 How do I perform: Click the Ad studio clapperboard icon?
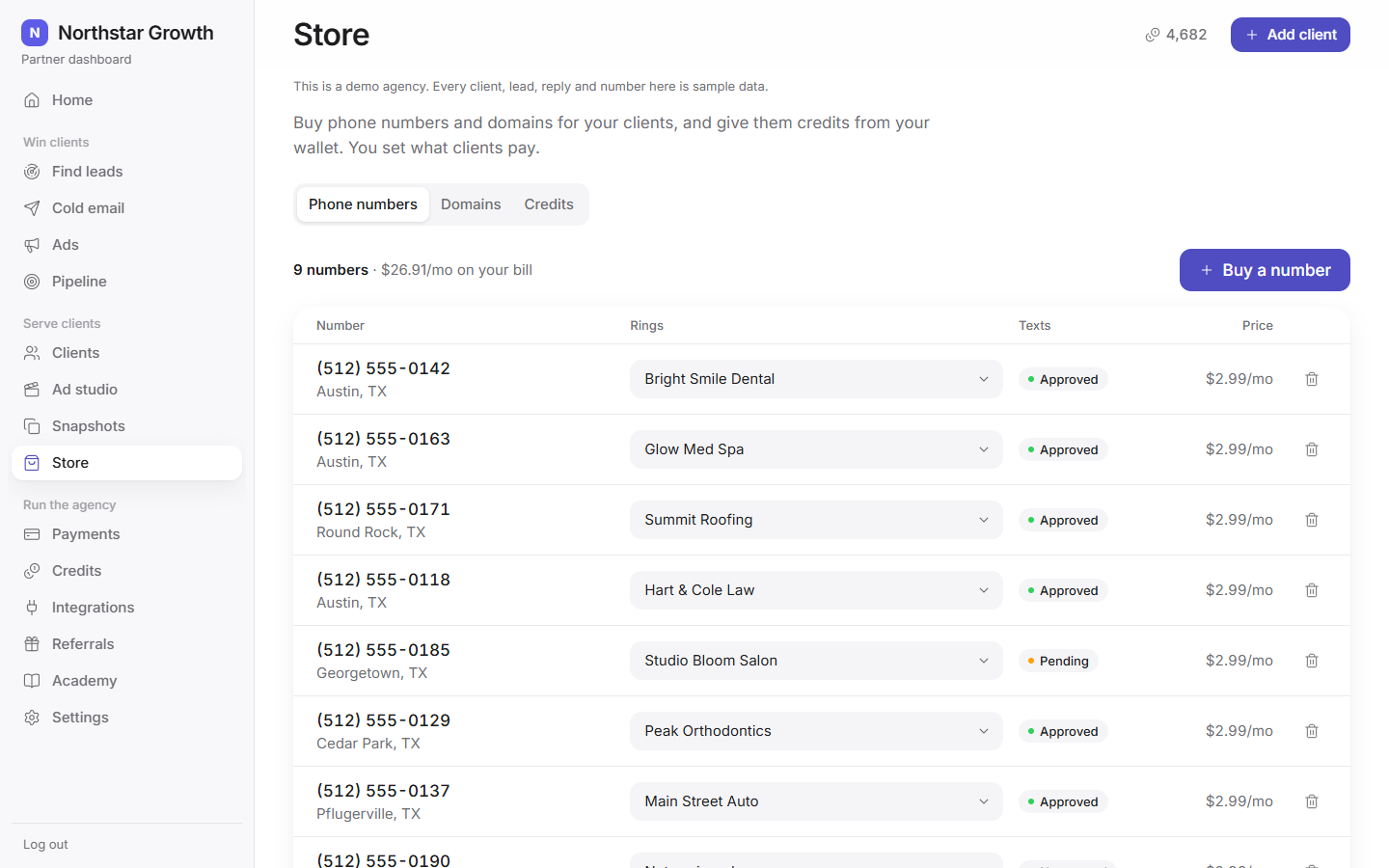32,390
